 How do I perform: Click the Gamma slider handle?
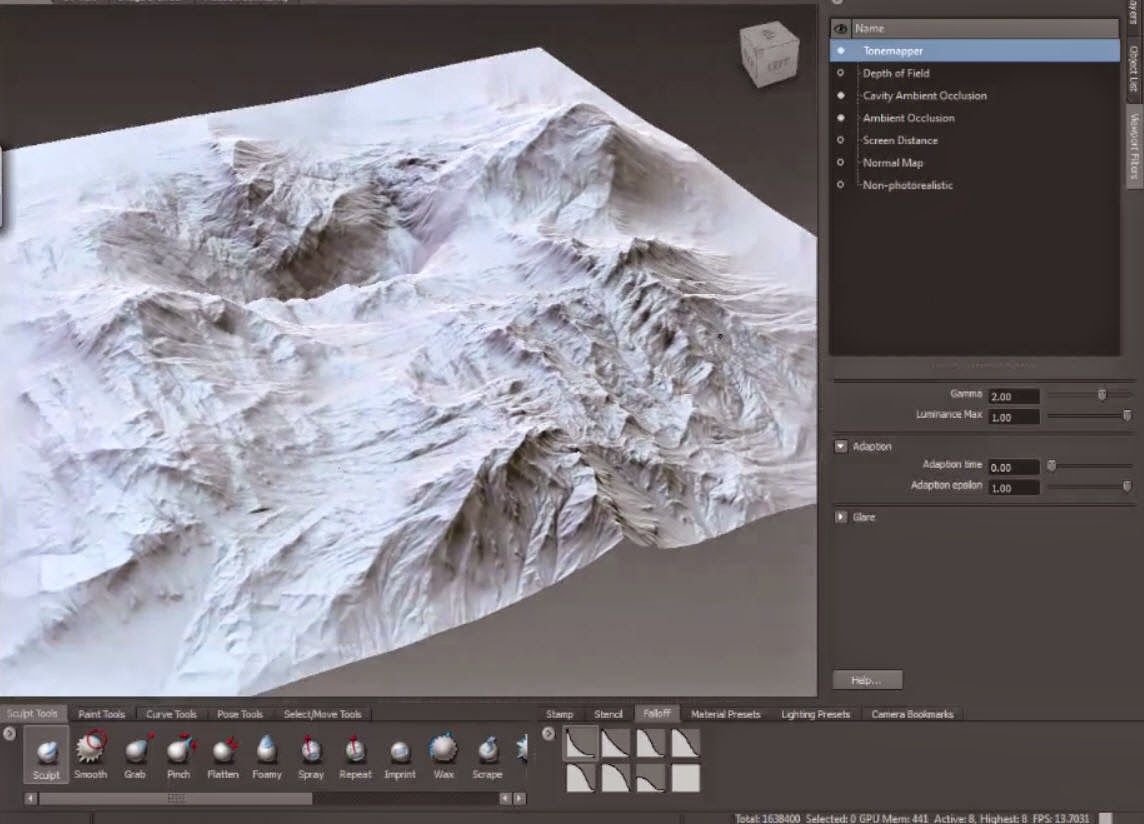tap(1102, 395)
